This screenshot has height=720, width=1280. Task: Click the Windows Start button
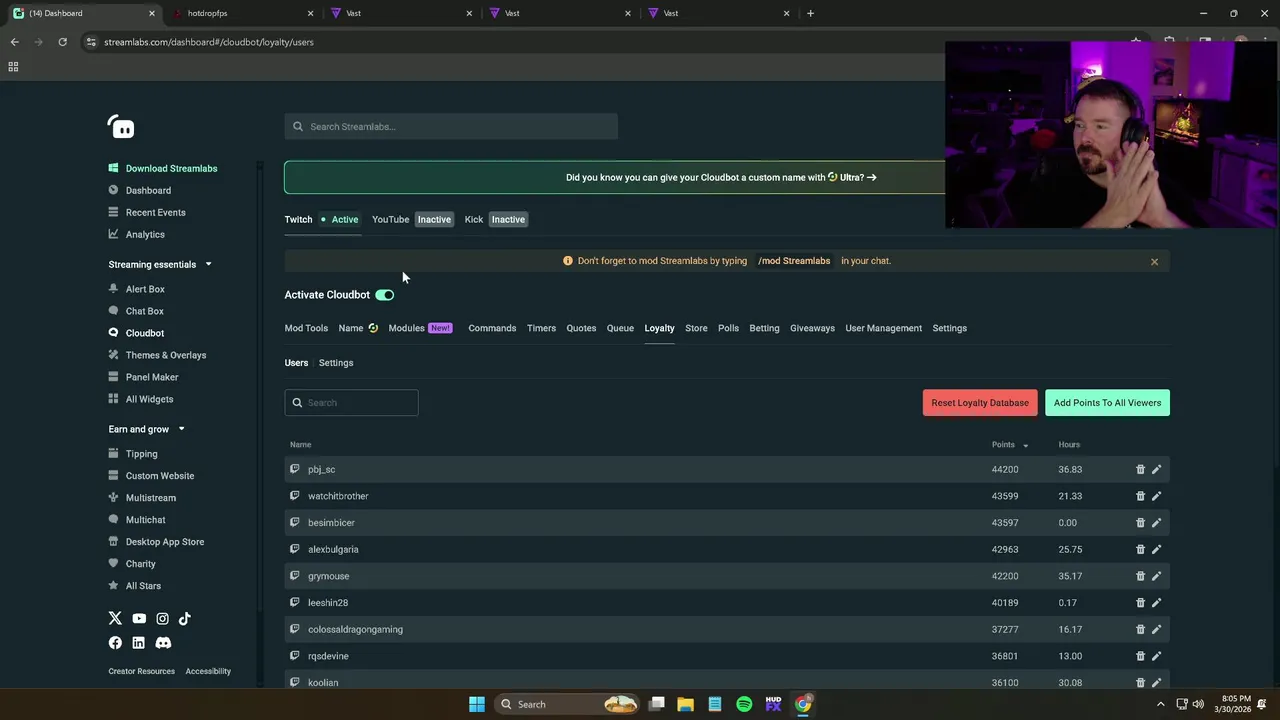[x=477, y=704]
